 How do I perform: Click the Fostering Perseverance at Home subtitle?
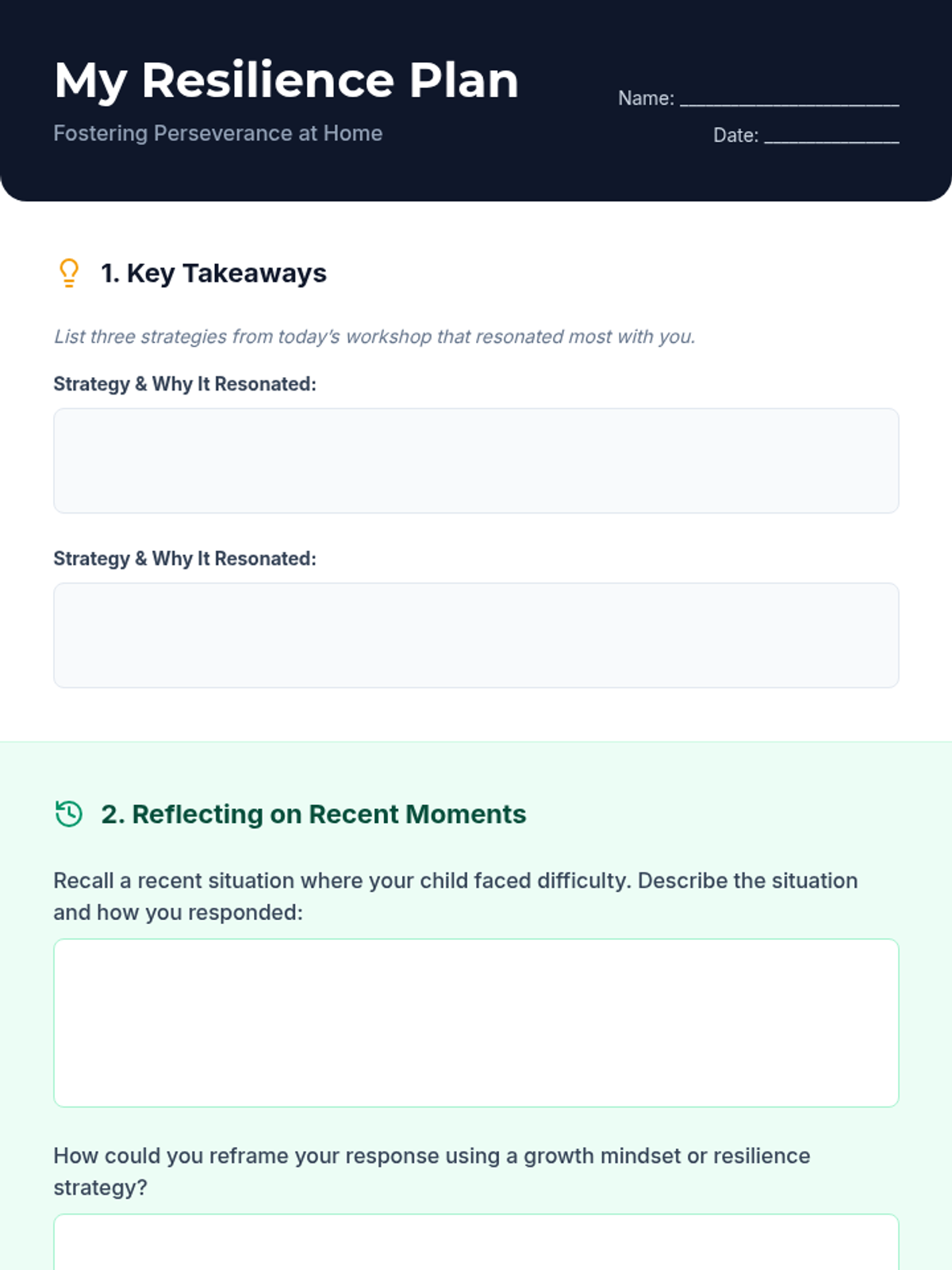point(218,133)
